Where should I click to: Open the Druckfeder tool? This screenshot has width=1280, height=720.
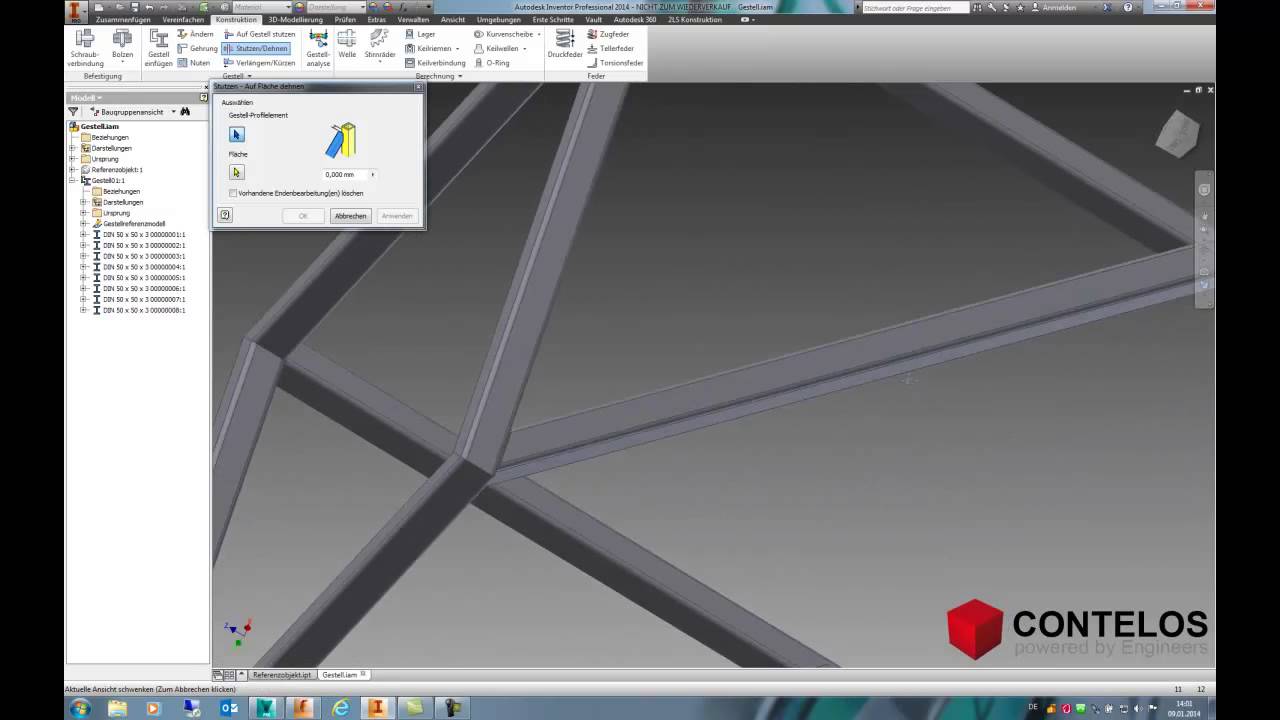565,45
